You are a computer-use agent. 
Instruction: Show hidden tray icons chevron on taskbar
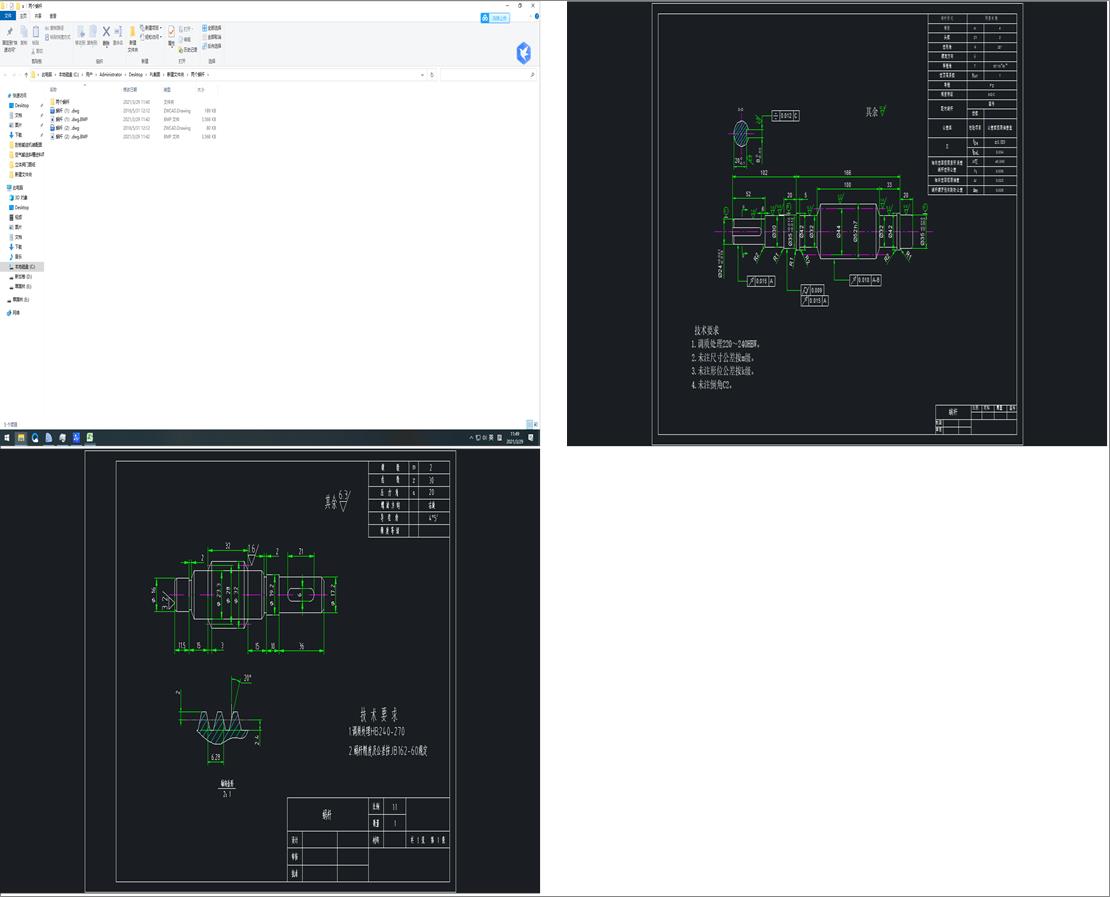click(471, 438)
